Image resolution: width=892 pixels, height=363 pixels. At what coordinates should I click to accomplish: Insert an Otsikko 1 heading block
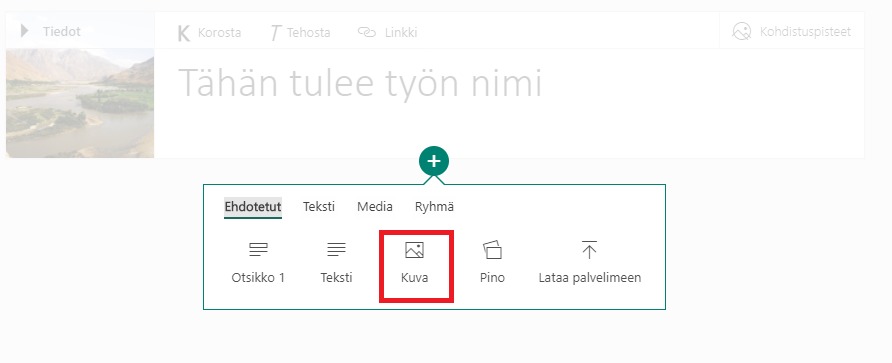click(x=258, y=263)
